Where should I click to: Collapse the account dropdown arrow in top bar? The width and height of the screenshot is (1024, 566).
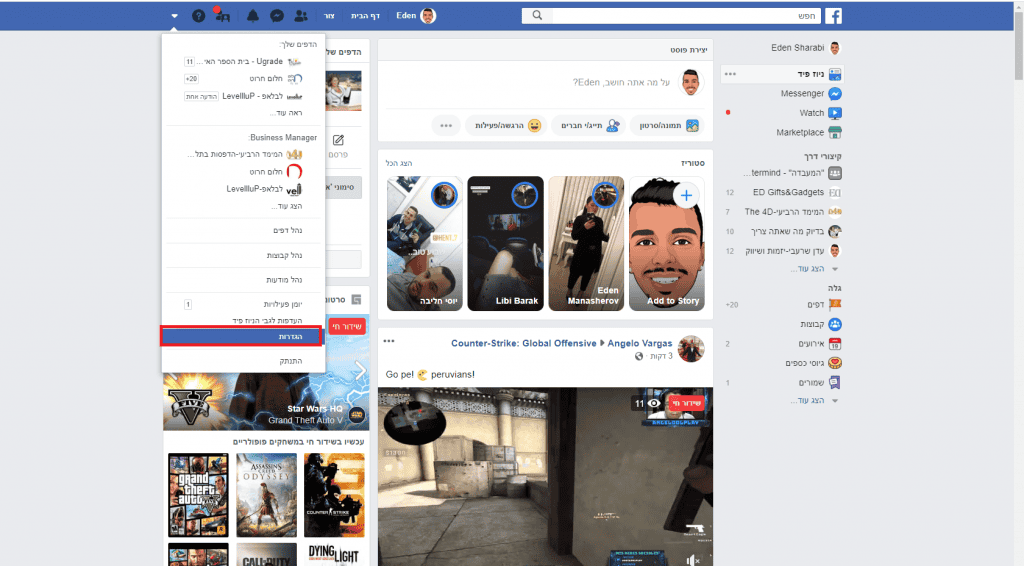tap(174, 16)
